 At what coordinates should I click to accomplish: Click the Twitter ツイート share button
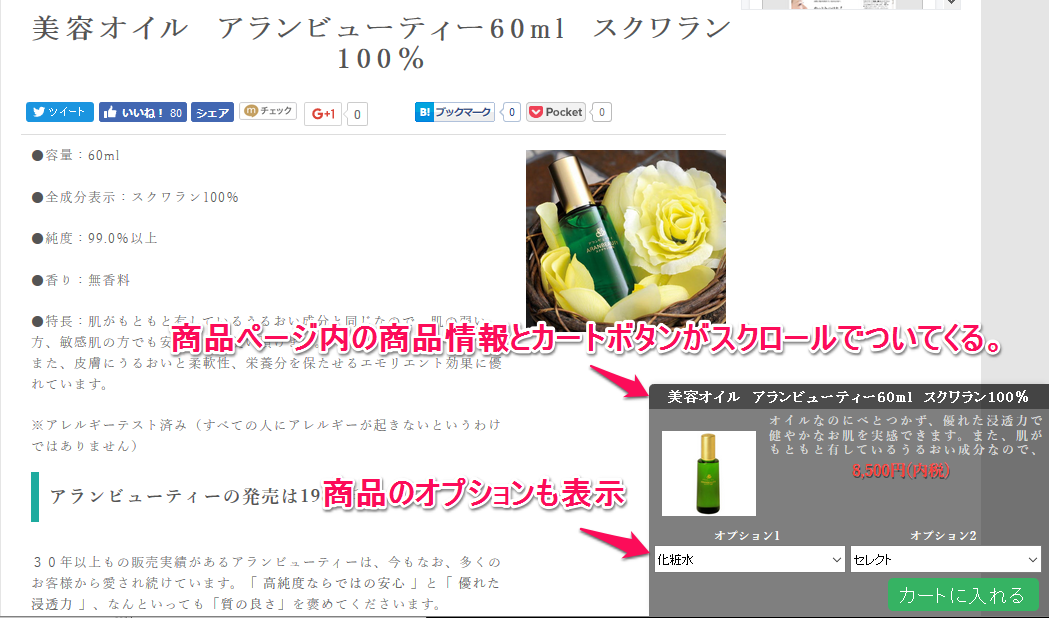tap(60, 112)
